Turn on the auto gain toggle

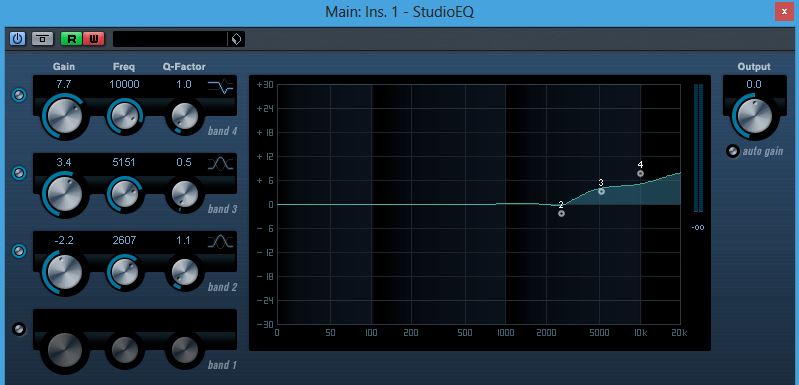pyautogui.click(x=732, y=151)
